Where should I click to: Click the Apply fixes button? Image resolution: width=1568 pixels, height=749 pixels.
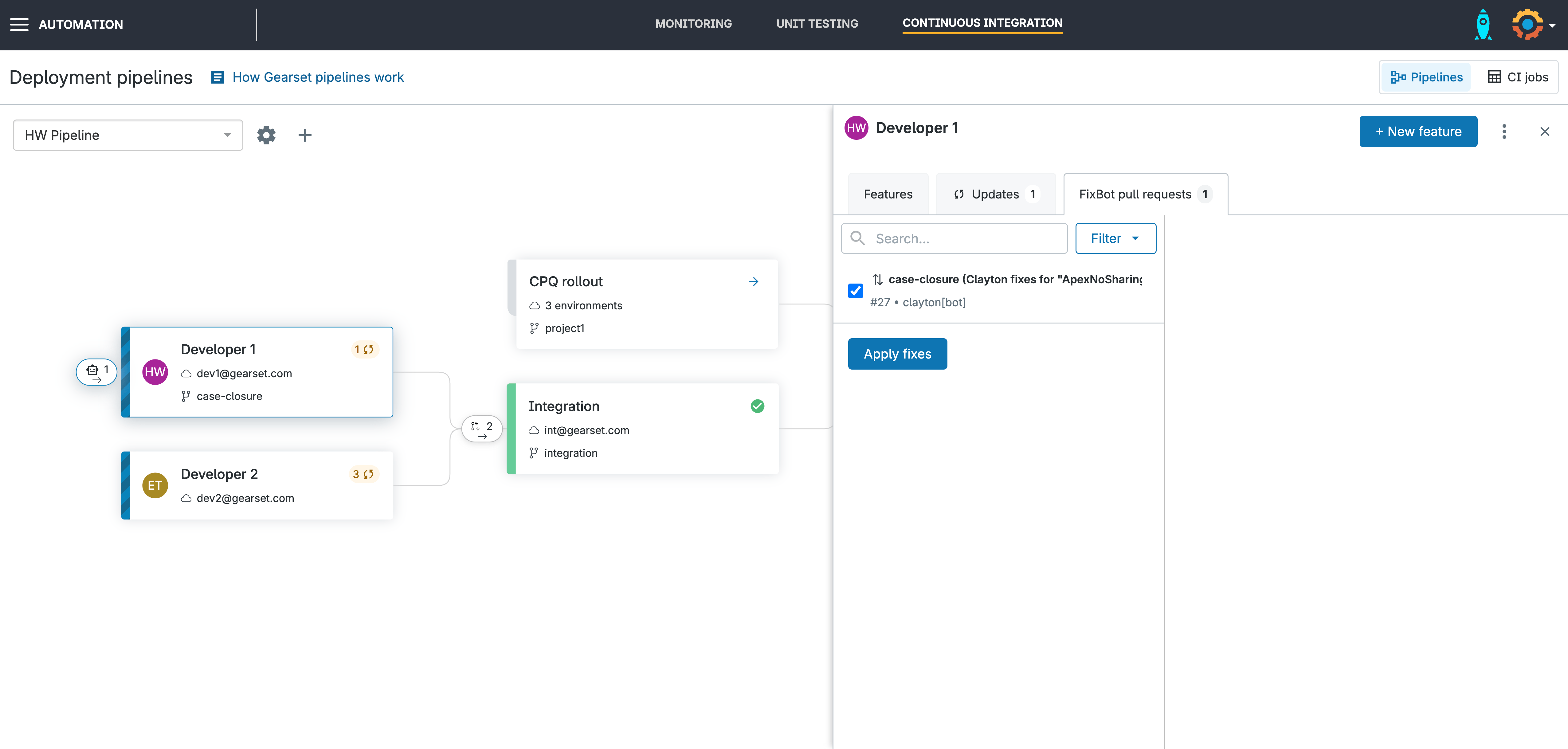pos(897,354)
